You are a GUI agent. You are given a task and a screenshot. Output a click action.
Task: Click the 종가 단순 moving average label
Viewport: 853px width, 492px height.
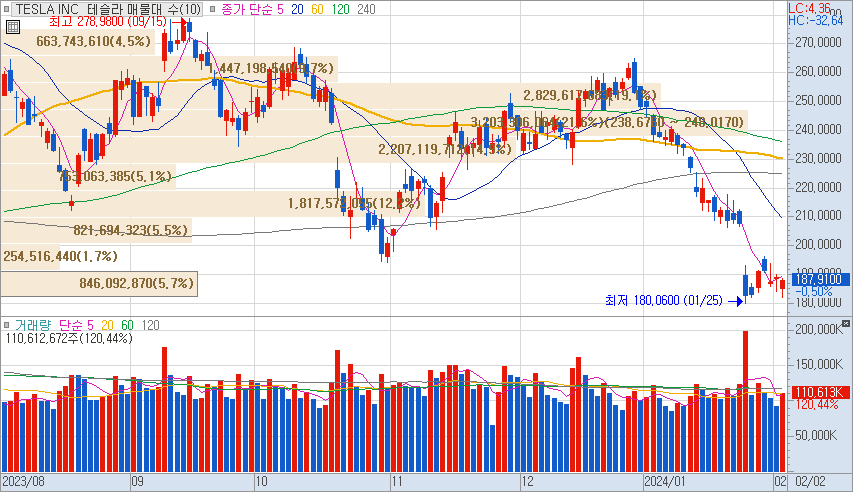246,9
